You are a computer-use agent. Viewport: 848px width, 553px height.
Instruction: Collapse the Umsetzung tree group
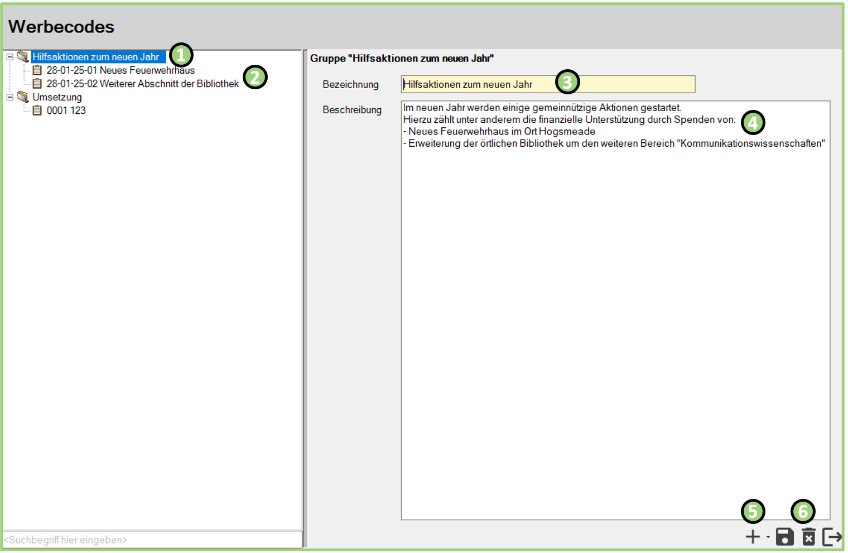9,97
